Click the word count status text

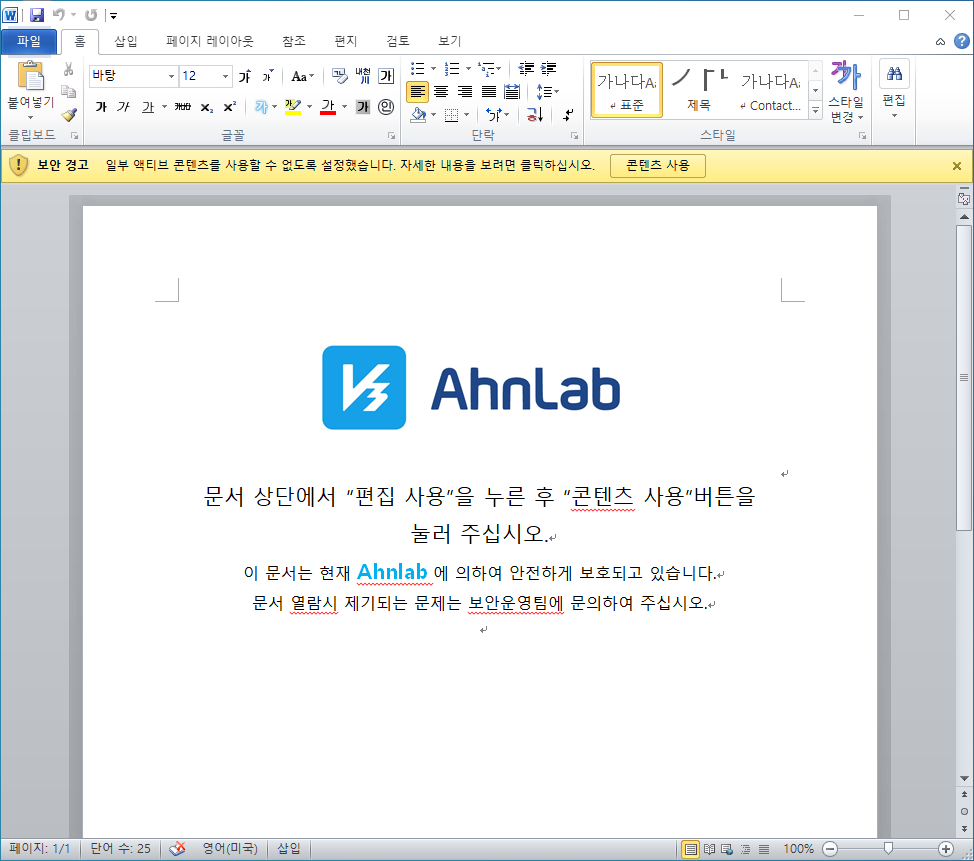pyautogui.click(x=120, y=849)
